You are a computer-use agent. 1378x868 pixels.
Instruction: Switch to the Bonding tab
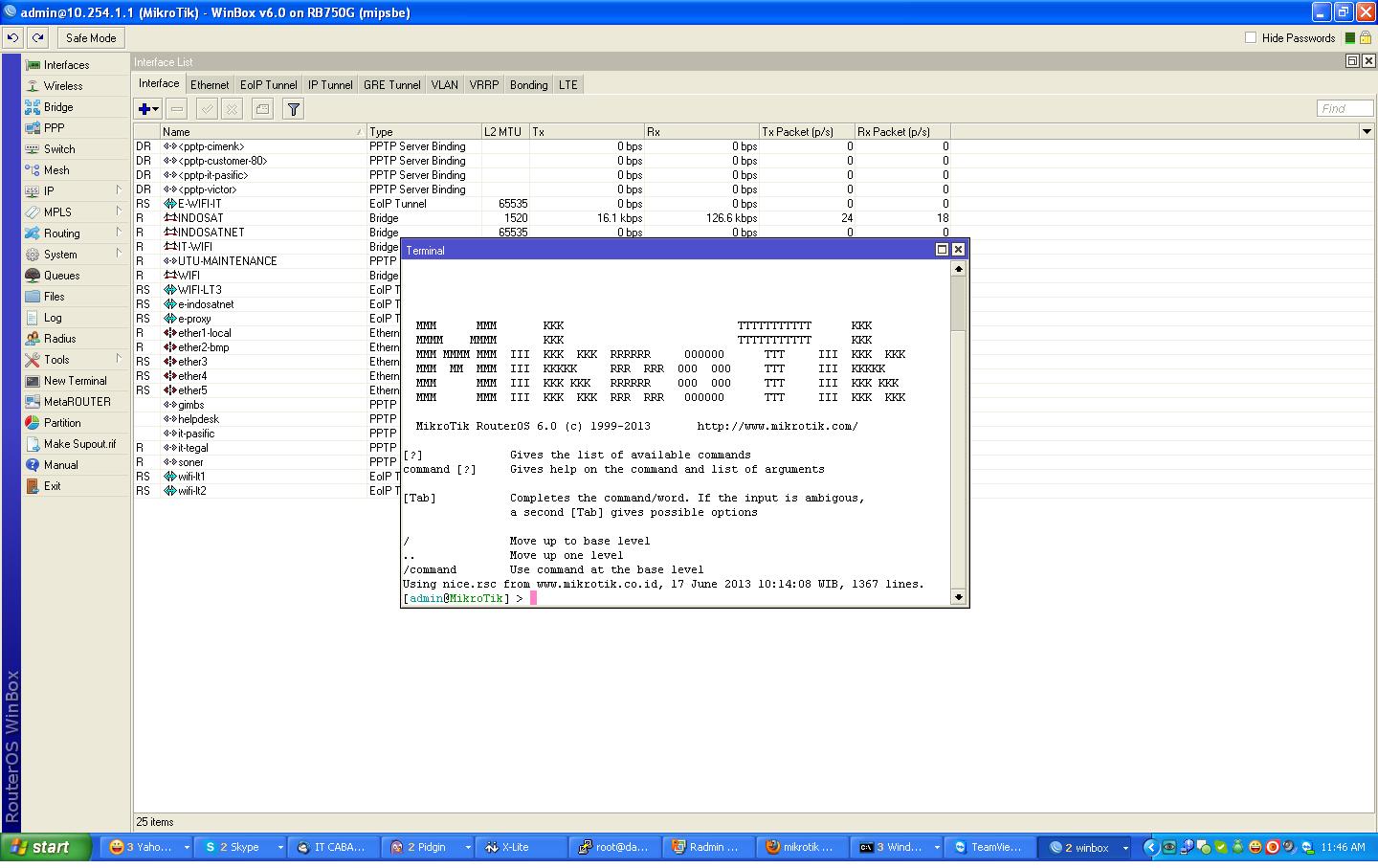click(x=529, y=85)
